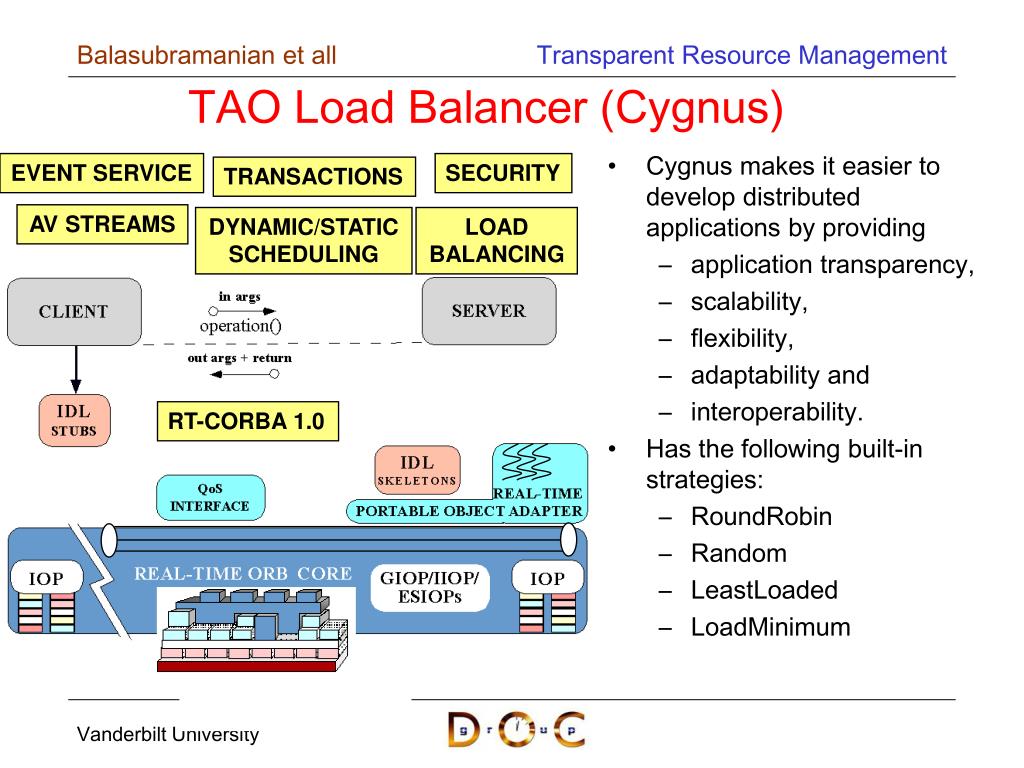Select the "Vanderbilt University" footer text

pos(168,734)
